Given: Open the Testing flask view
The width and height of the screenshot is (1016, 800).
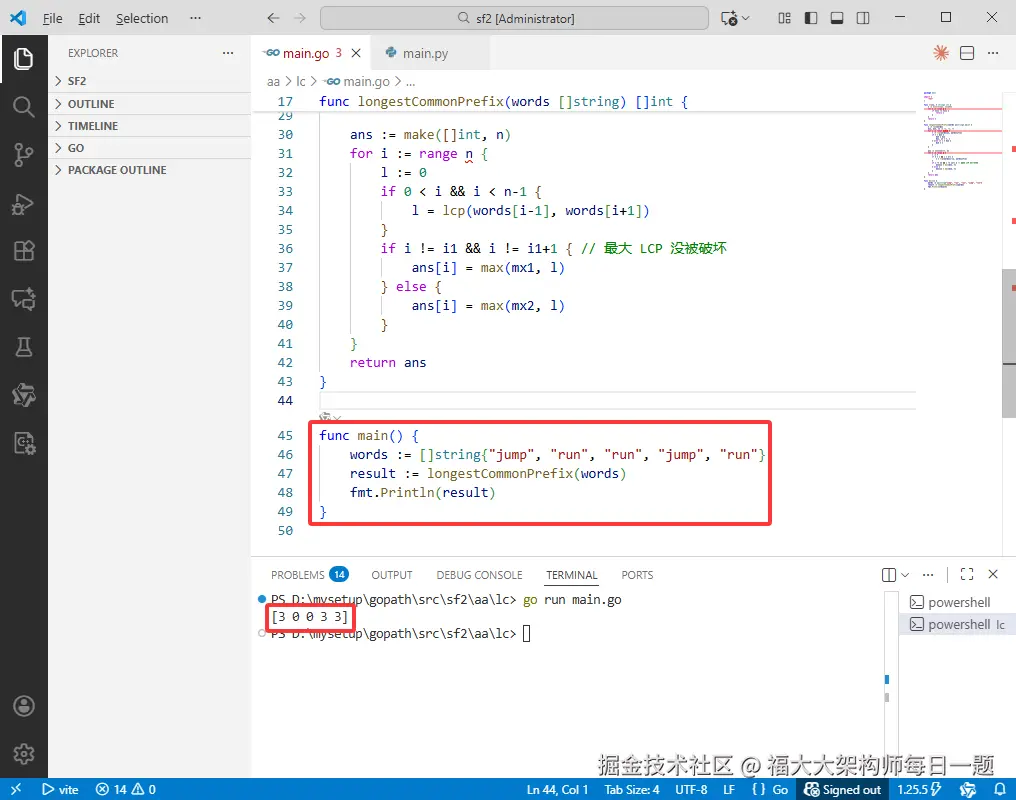Looking at the screenshot, I should (23, 347).
